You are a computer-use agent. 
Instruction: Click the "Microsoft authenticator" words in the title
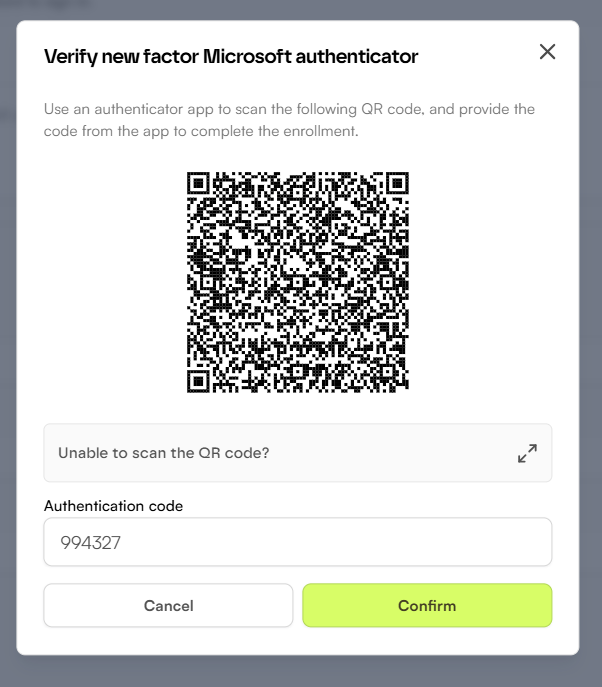coord(310,56)
